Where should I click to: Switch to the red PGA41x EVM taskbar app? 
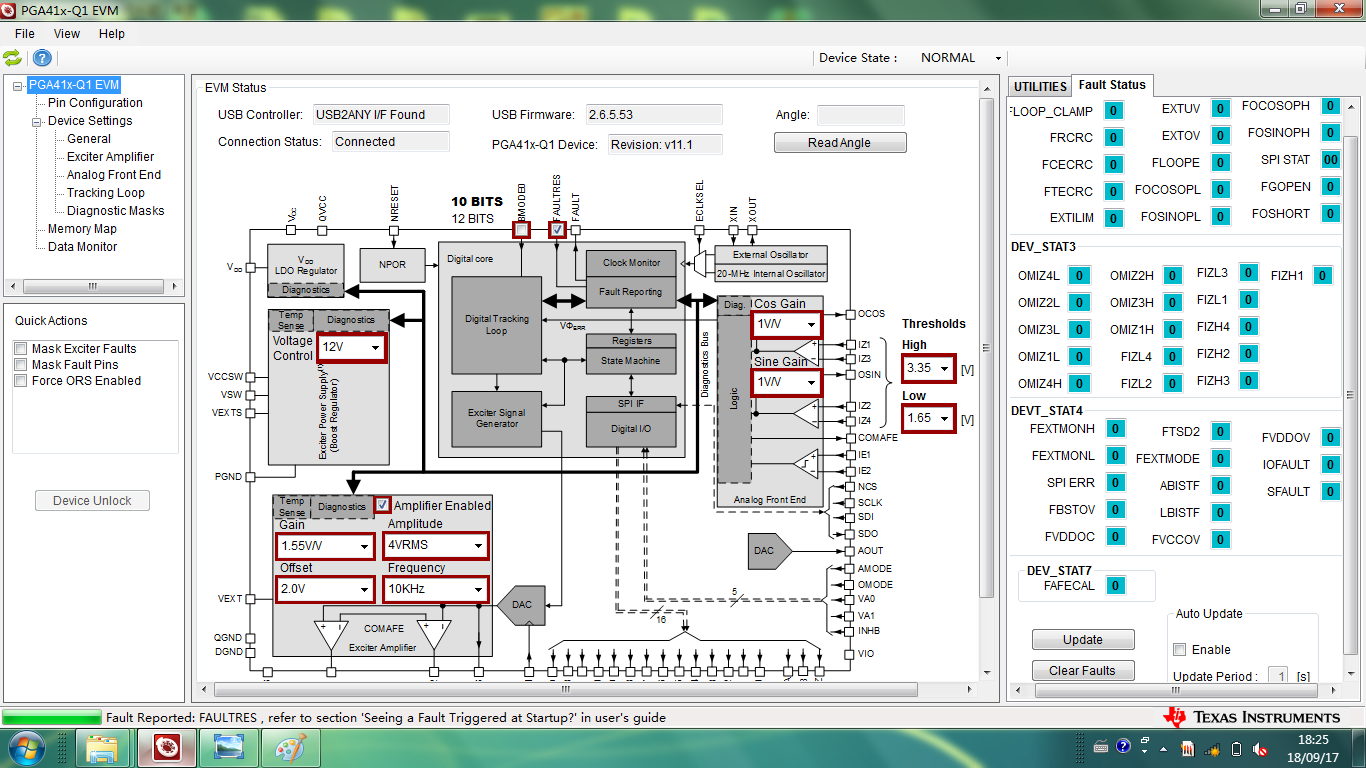(165, 748)
